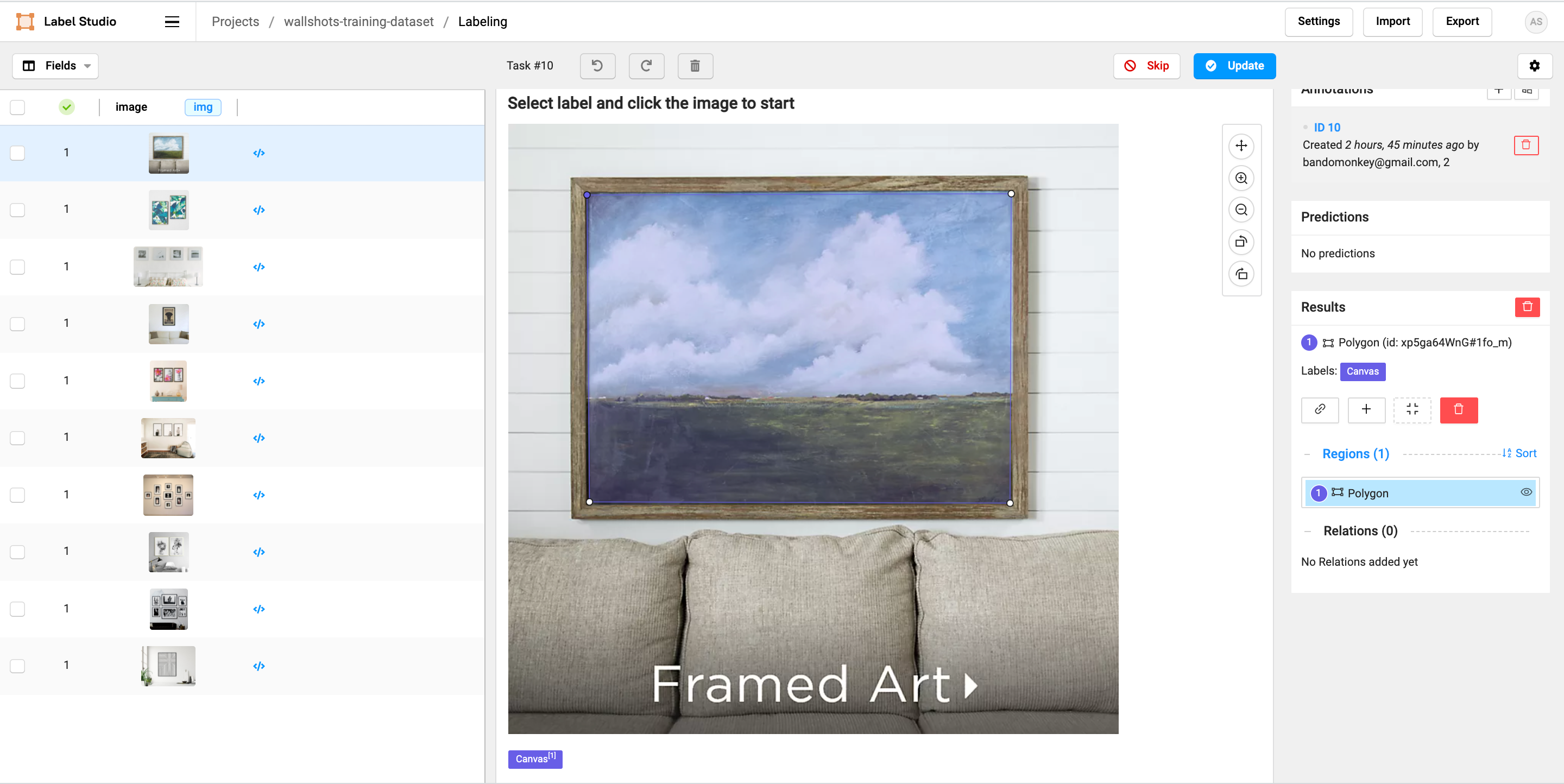Open the Fields dropdown
1564x784 pixels.
point(55,66)
